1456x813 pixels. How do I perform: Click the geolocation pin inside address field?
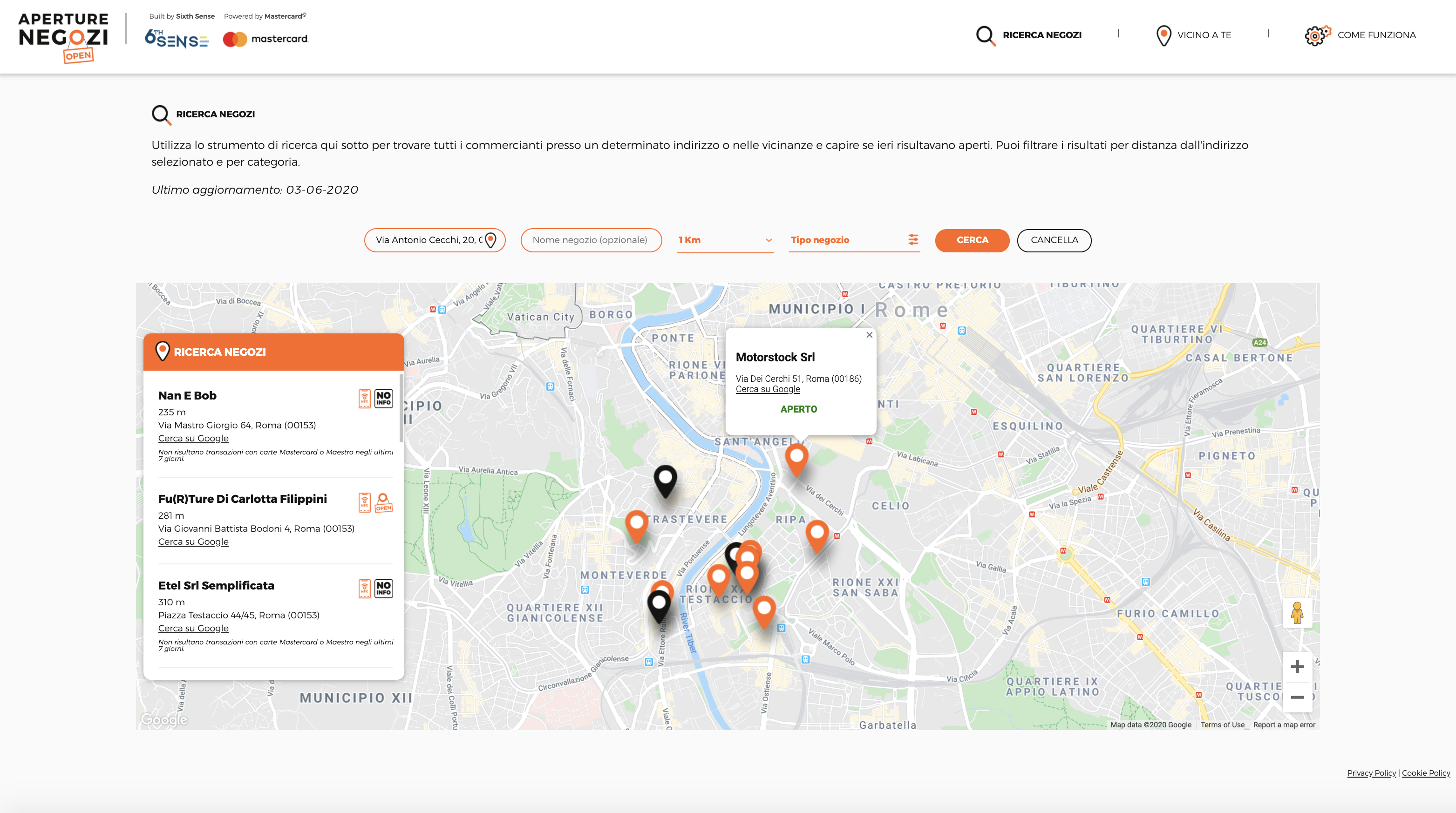(490, 240)
